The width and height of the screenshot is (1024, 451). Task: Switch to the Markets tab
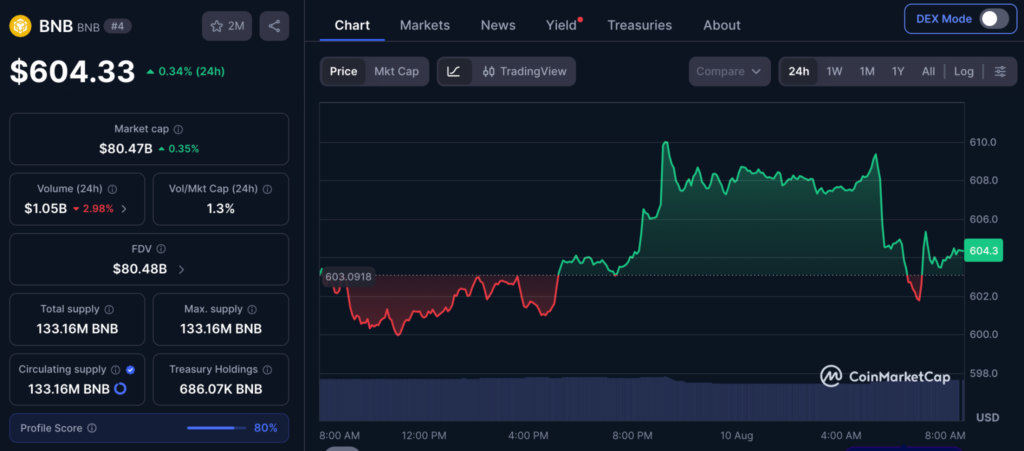pyautogui.click(x=424, y=25)
